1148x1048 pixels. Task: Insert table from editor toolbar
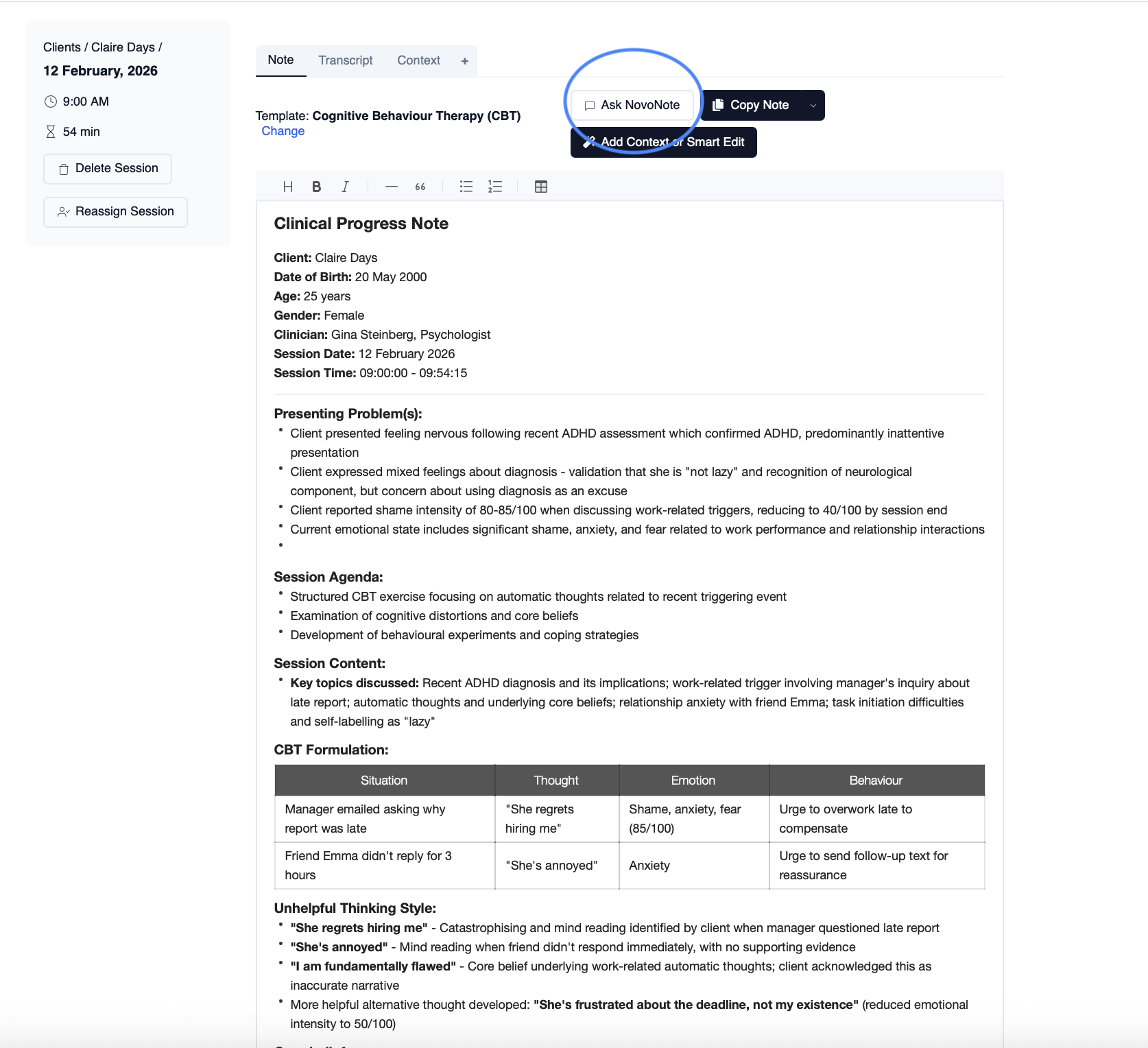[541, 187]
